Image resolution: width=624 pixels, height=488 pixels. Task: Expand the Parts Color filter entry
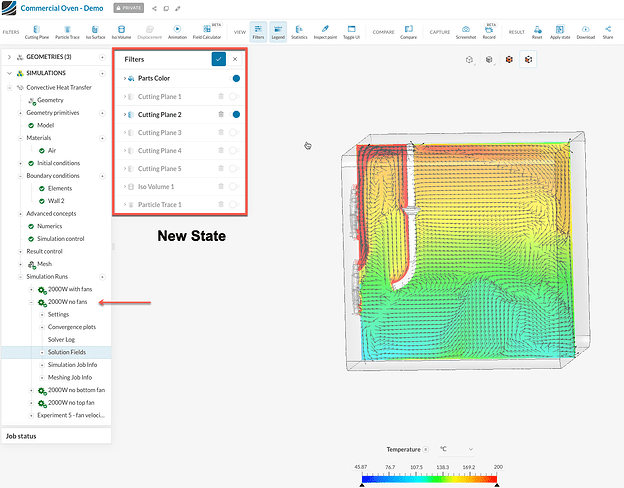[124, 78]
